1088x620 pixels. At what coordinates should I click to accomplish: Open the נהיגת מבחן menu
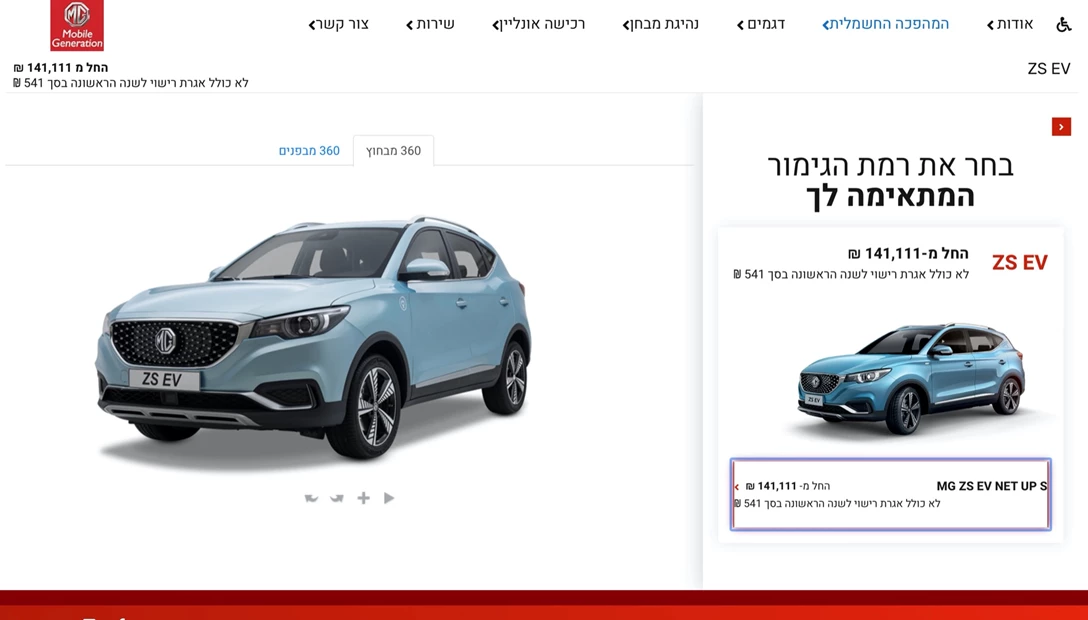coord(661,24)
